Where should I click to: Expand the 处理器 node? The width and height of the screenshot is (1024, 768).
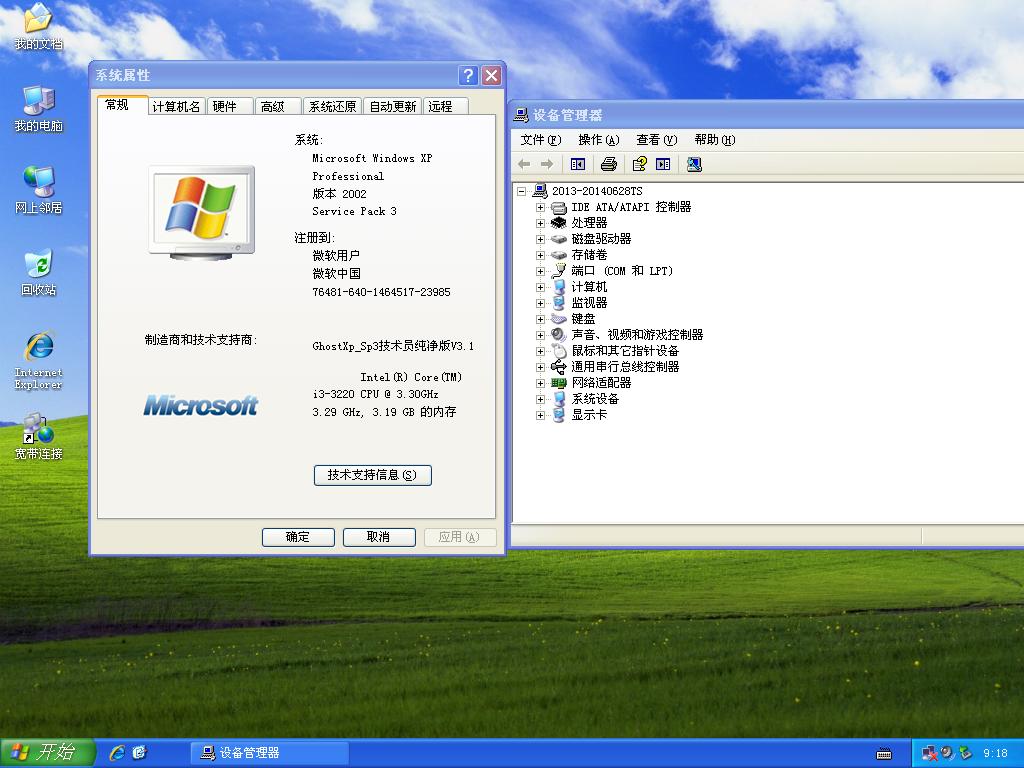[x=540, y=223]
